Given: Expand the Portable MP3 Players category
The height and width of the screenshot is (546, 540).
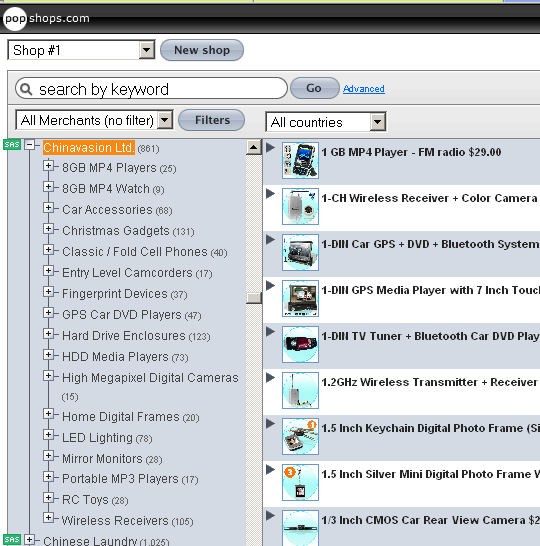Looking at the screenshot, I should tap(48, 476).
